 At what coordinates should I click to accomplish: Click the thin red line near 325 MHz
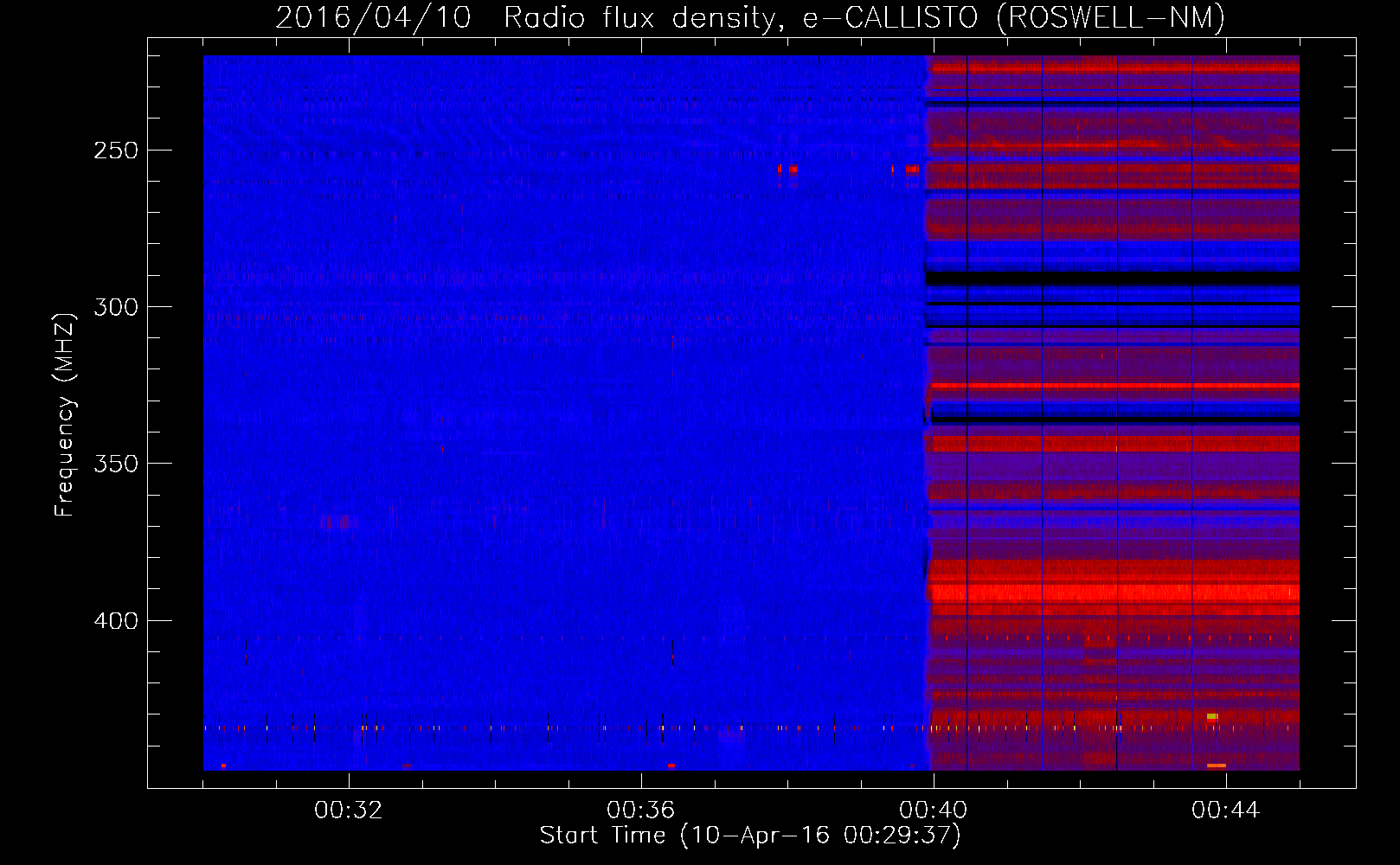coord(1114,385)
